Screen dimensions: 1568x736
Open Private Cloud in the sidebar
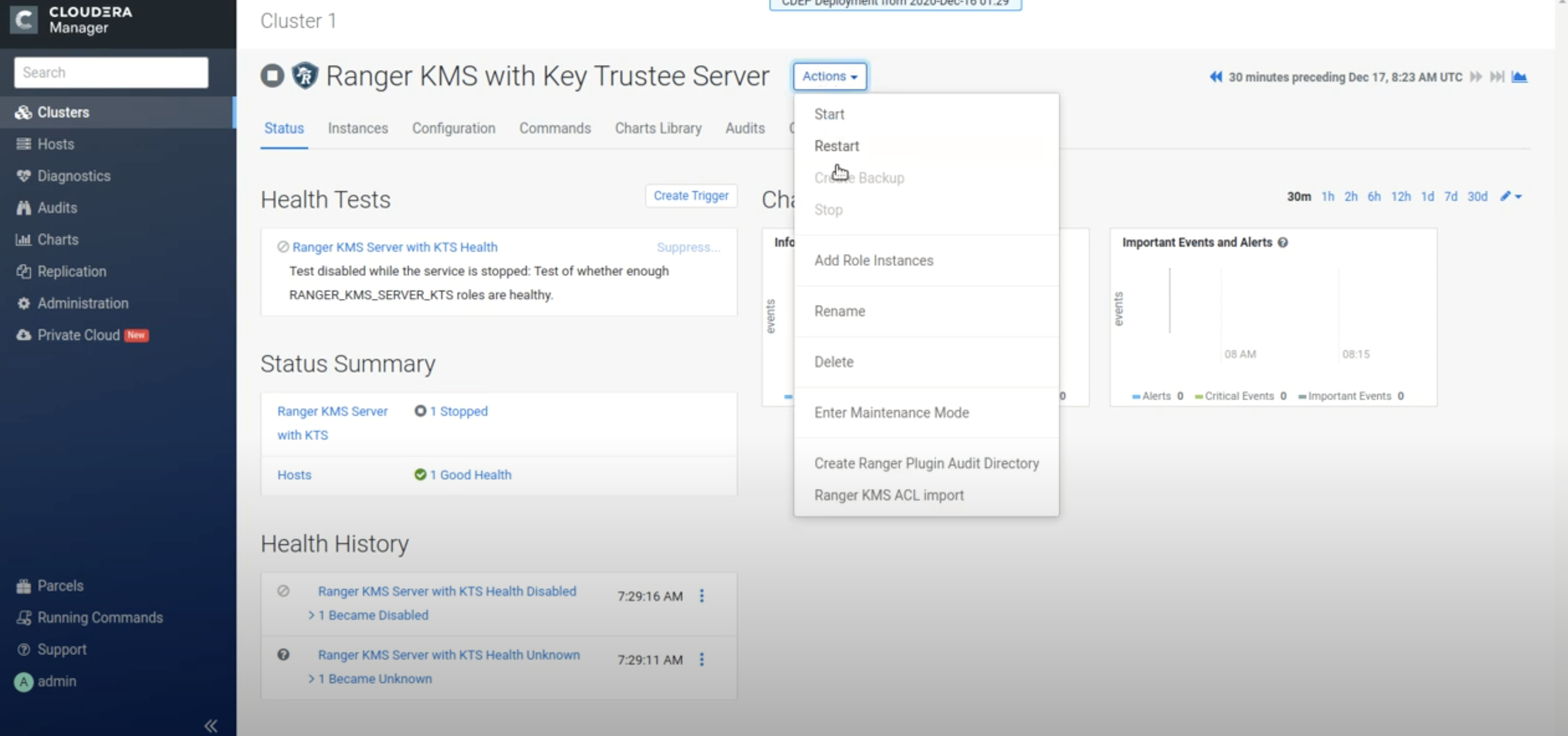[82, 335]
